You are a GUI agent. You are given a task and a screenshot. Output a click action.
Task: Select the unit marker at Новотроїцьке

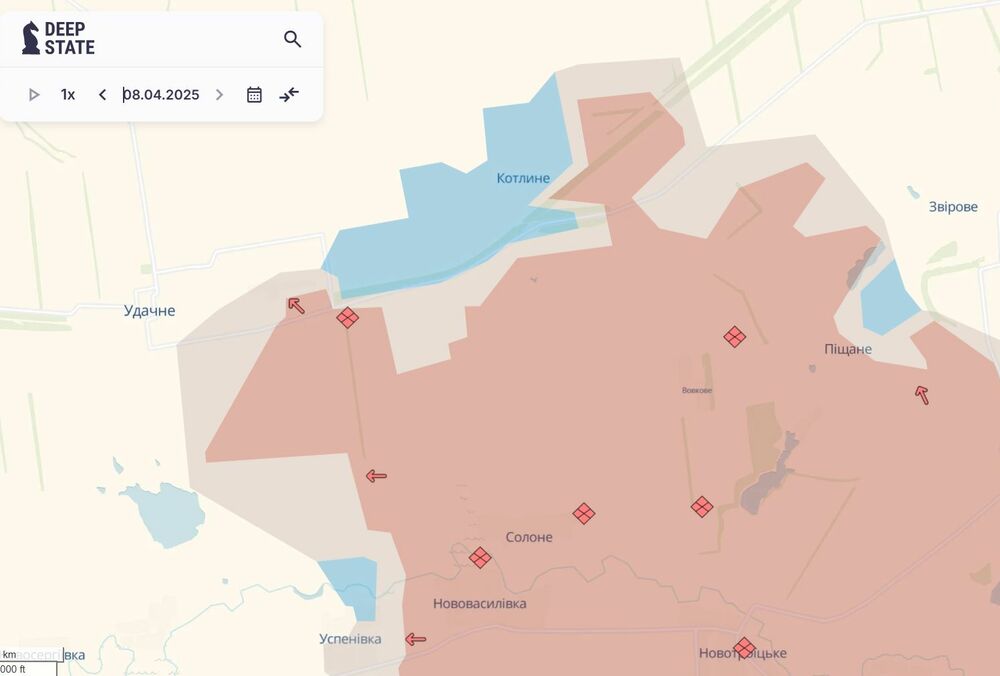click(x=744, y=648)
